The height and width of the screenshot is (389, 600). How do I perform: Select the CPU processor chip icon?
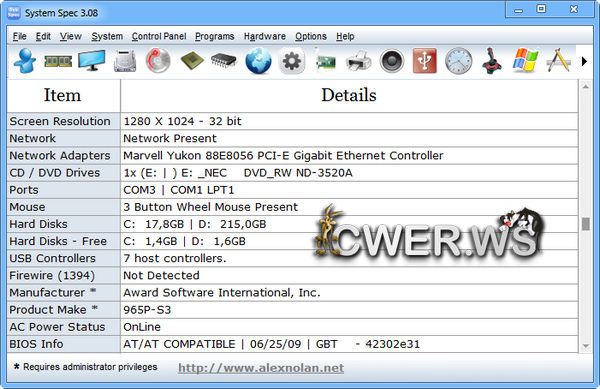(x=192, y=61)
